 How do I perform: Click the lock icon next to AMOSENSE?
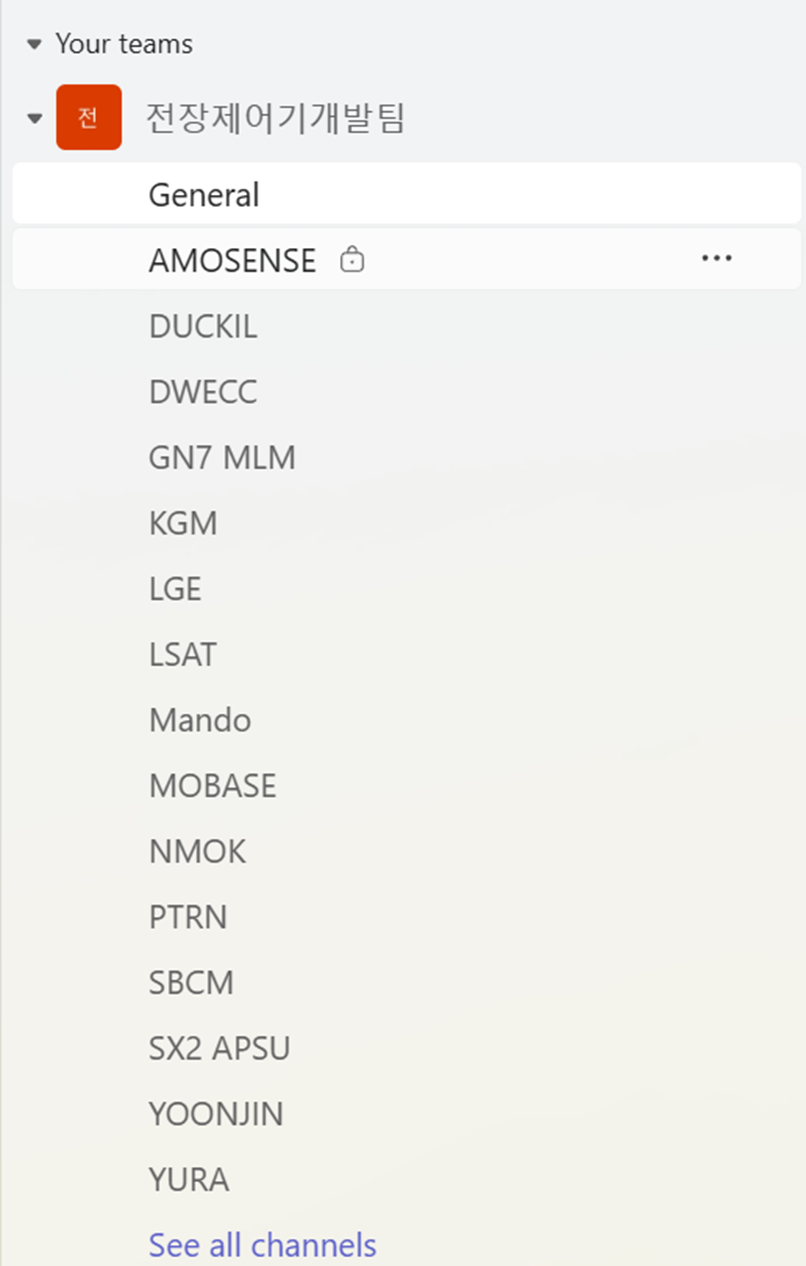pyautogui.click(x=352, y=261)
